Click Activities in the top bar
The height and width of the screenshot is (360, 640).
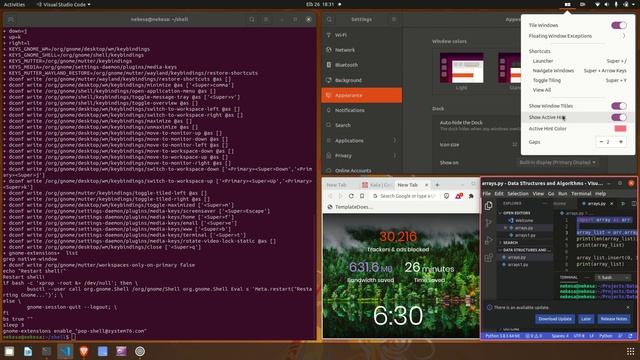pos(14,4)
